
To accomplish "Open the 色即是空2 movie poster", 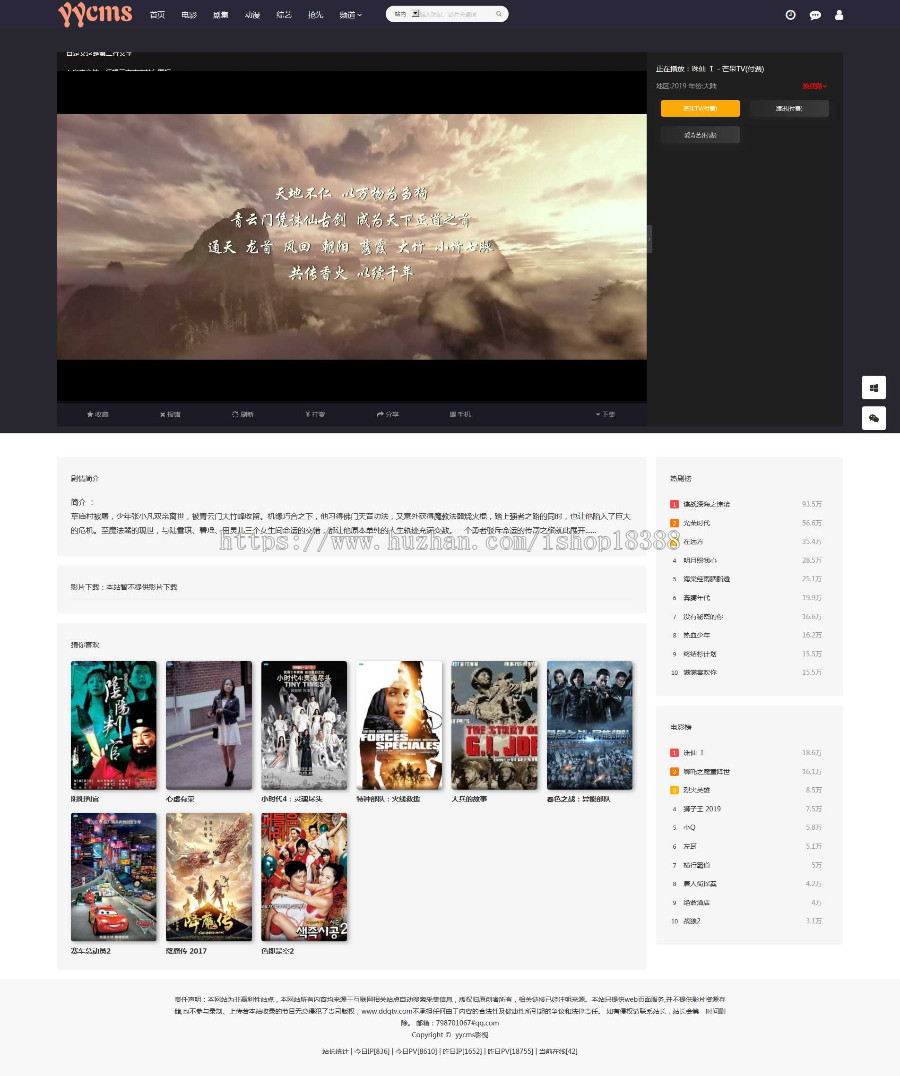I will [x=304, y=877].
